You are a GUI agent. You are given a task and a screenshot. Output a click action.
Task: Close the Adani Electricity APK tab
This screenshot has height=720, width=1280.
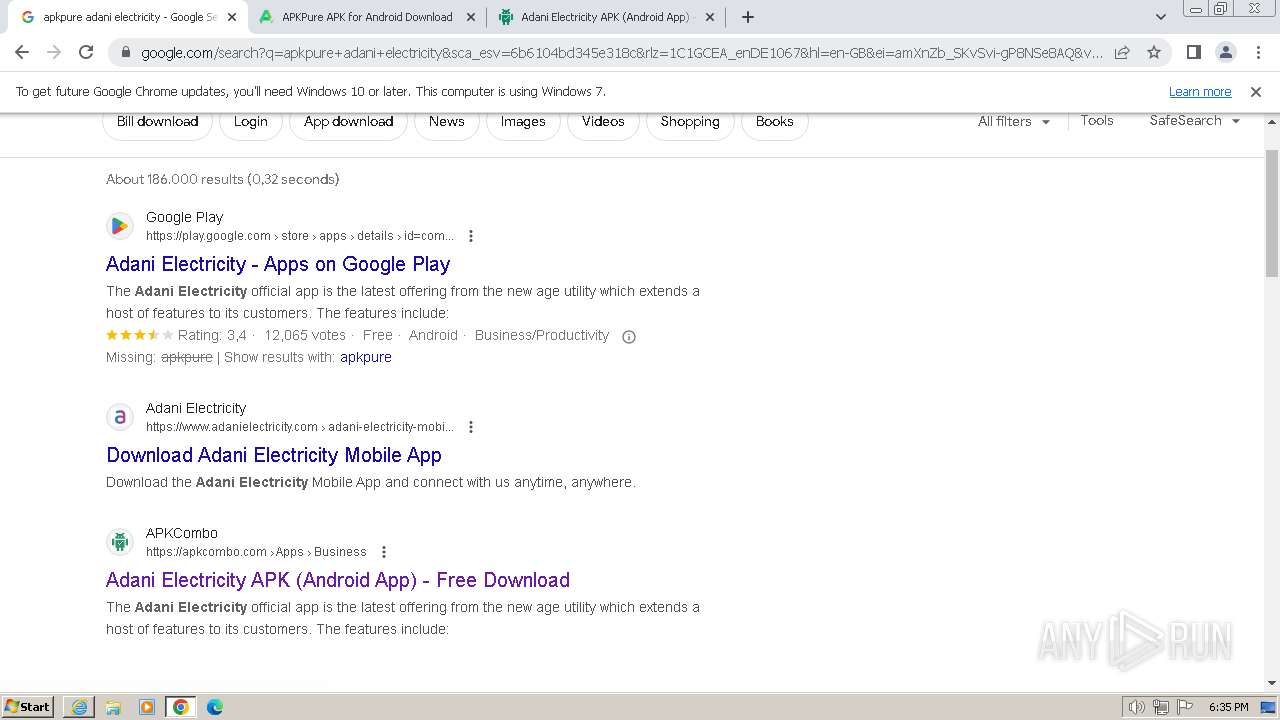click(x=710, y=17)
